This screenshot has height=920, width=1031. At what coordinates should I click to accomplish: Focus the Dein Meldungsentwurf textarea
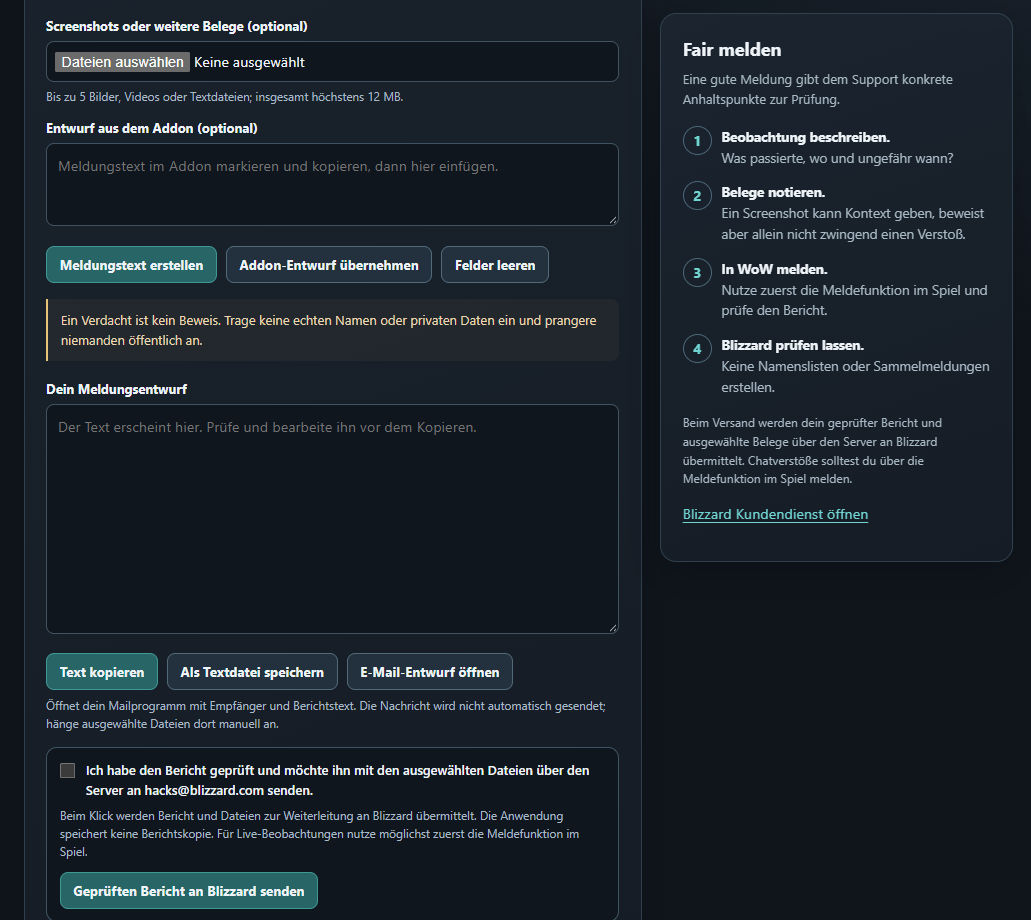point(332,519)
